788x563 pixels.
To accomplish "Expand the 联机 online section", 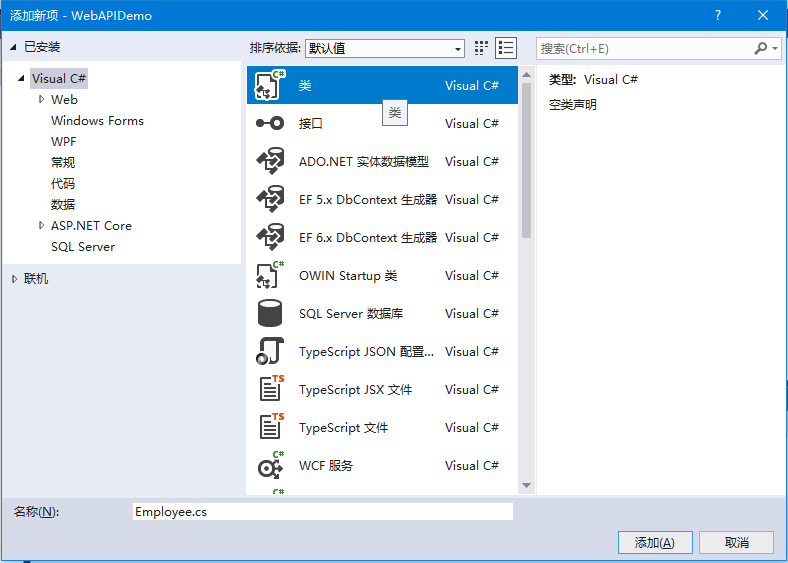I will tap(14, 279).
